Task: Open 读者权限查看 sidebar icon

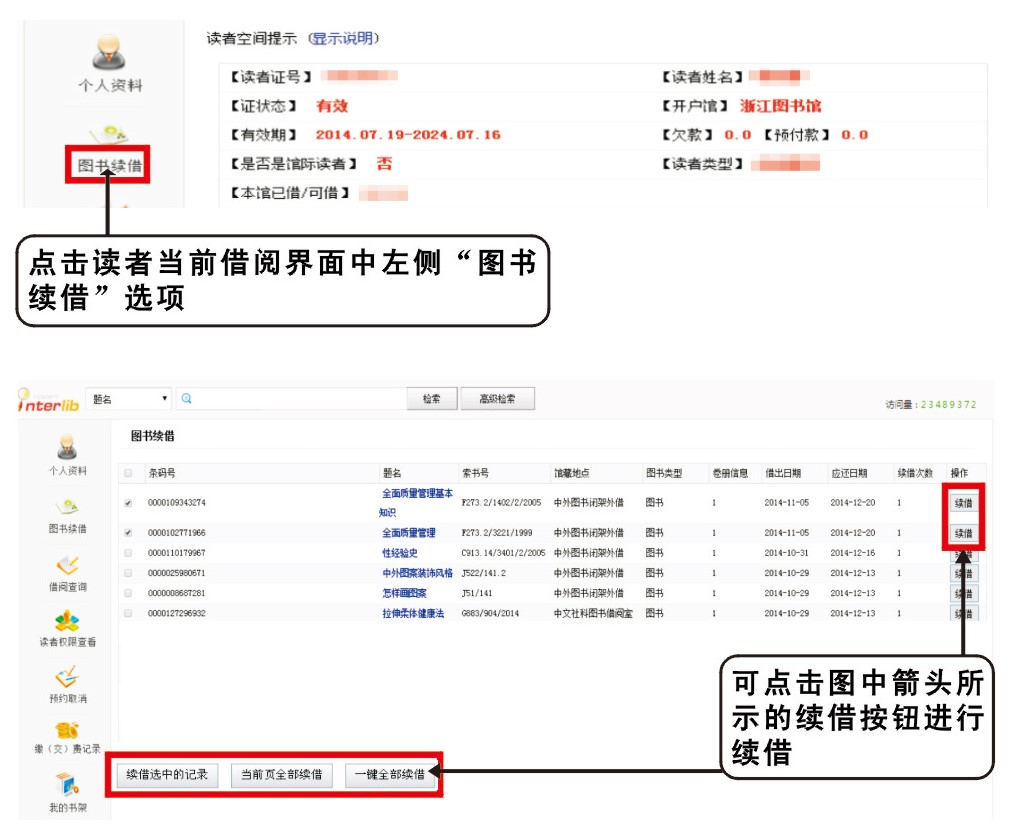Action: (67, 621)
